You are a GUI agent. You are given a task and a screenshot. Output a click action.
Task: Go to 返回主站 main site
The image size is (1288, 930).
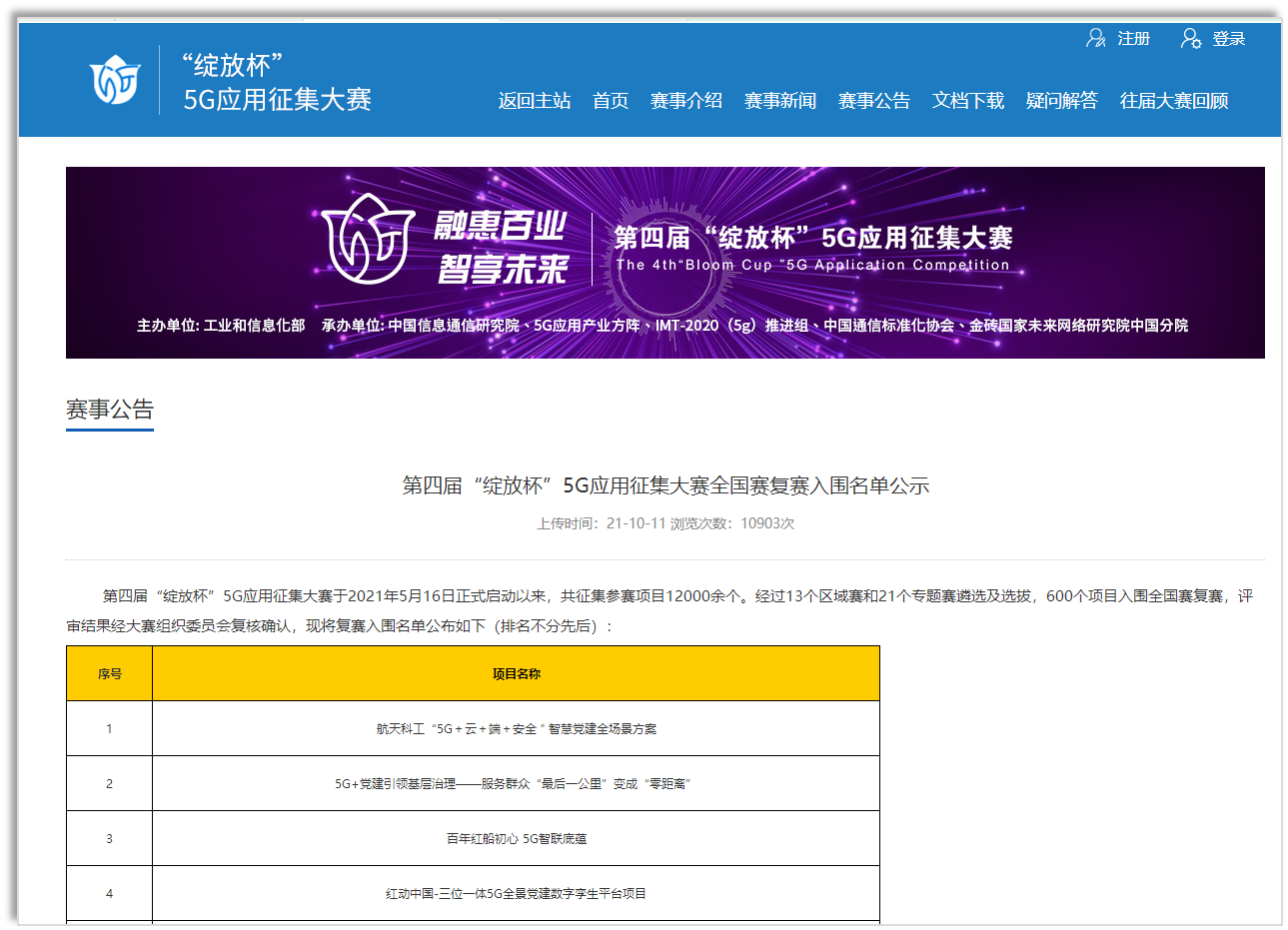(535, 101)
